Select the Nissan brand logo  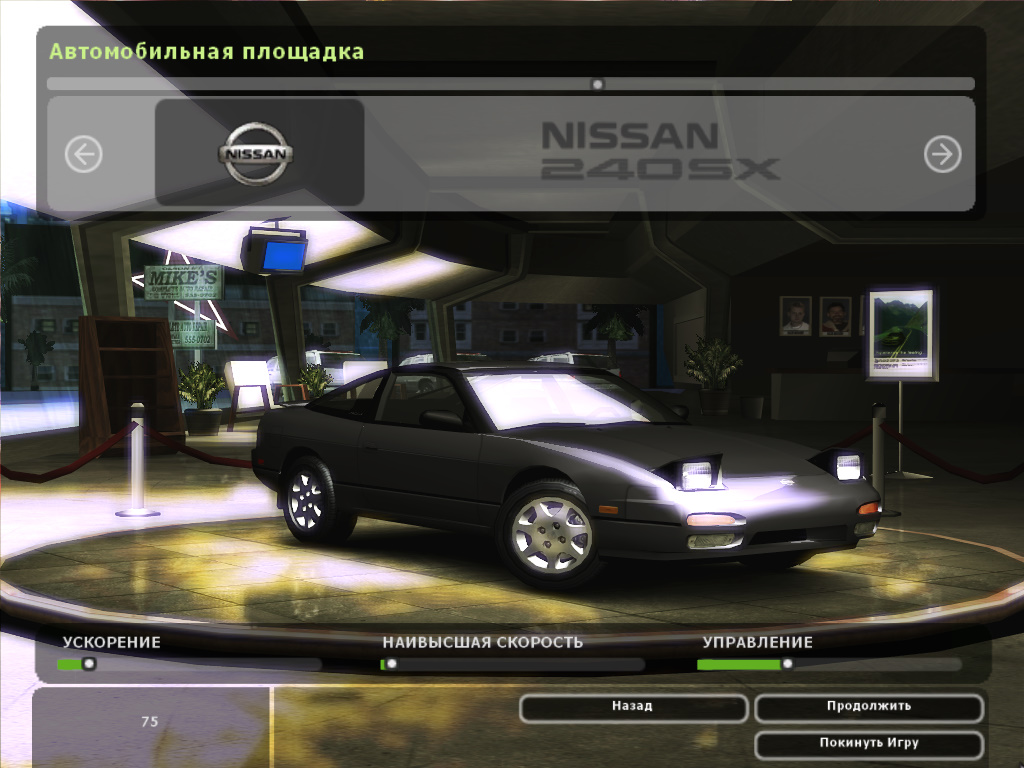pos(255,153)
